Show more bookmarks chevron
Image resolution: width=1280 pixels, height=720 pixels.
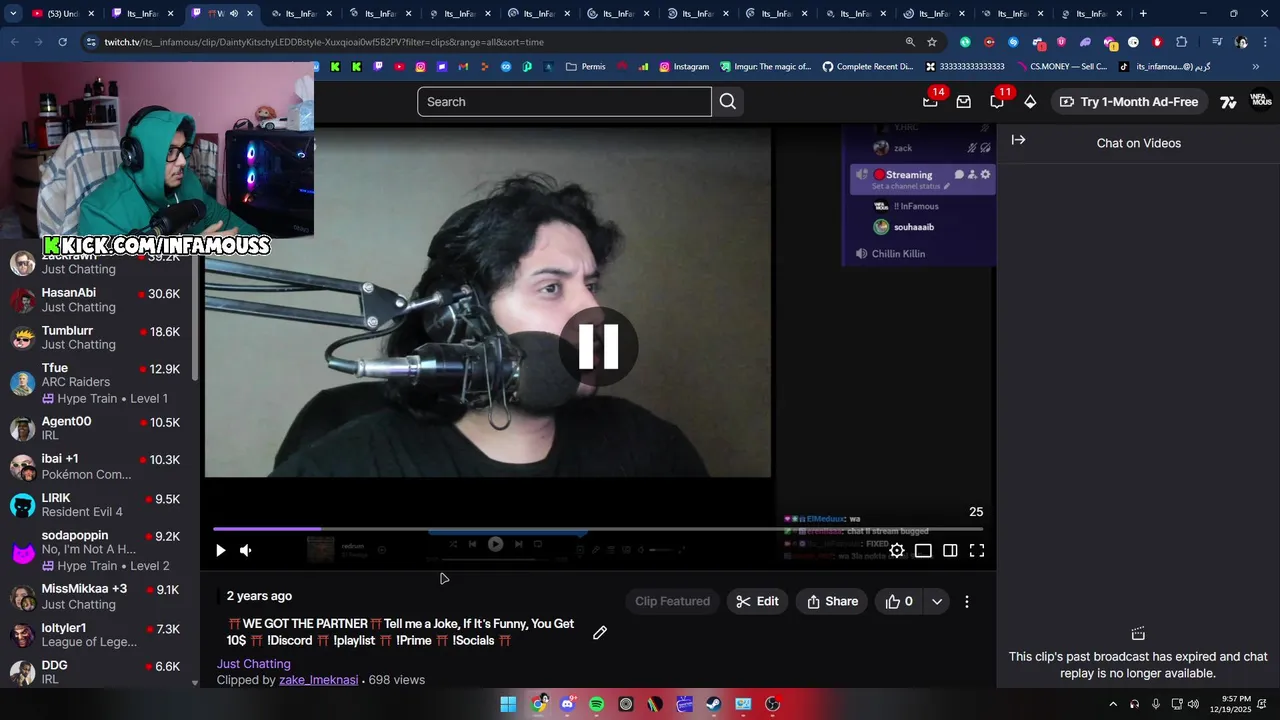click(1256, 67)
